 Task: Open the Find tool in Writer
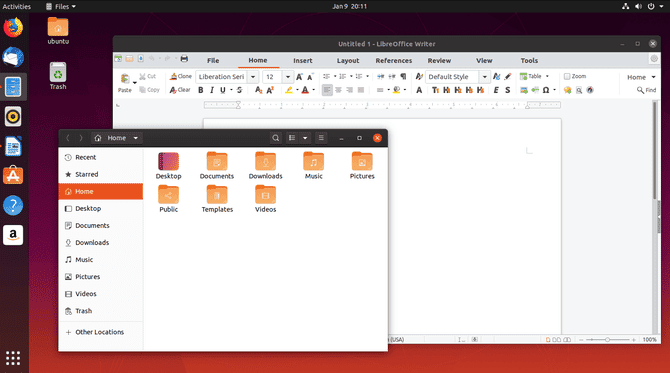pyautogui.click(x=646, y=90)
